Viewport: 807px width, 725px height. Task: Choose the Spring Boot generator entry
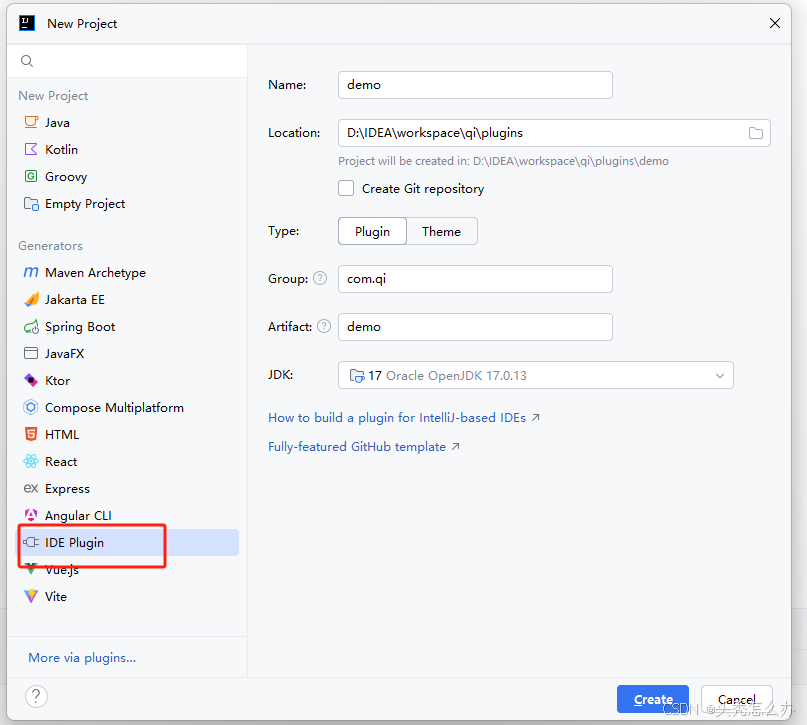(x=128, y=327)
